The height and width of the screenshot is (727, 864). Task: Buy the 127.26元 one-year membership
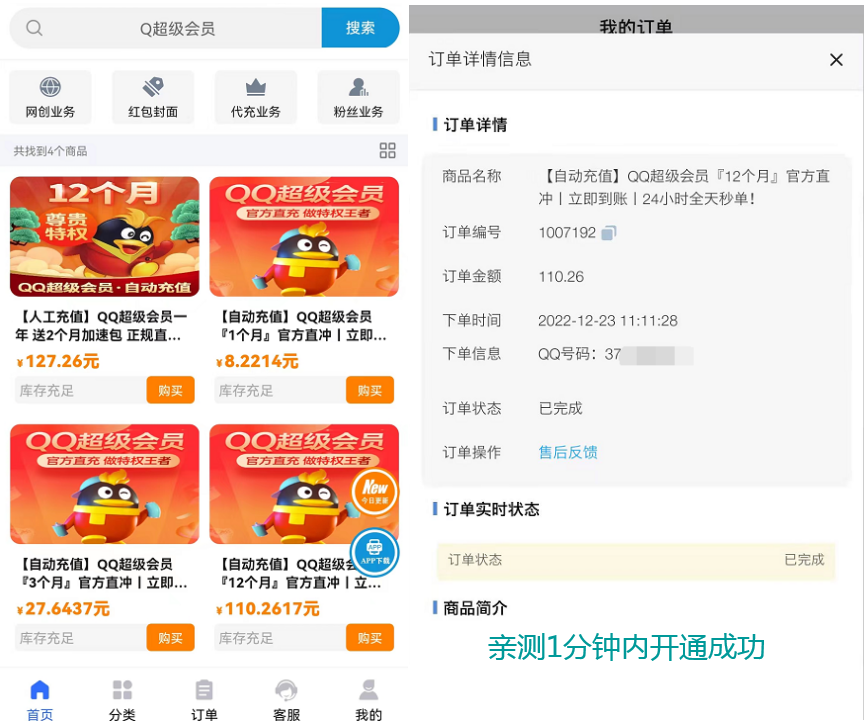coord(170,390)
